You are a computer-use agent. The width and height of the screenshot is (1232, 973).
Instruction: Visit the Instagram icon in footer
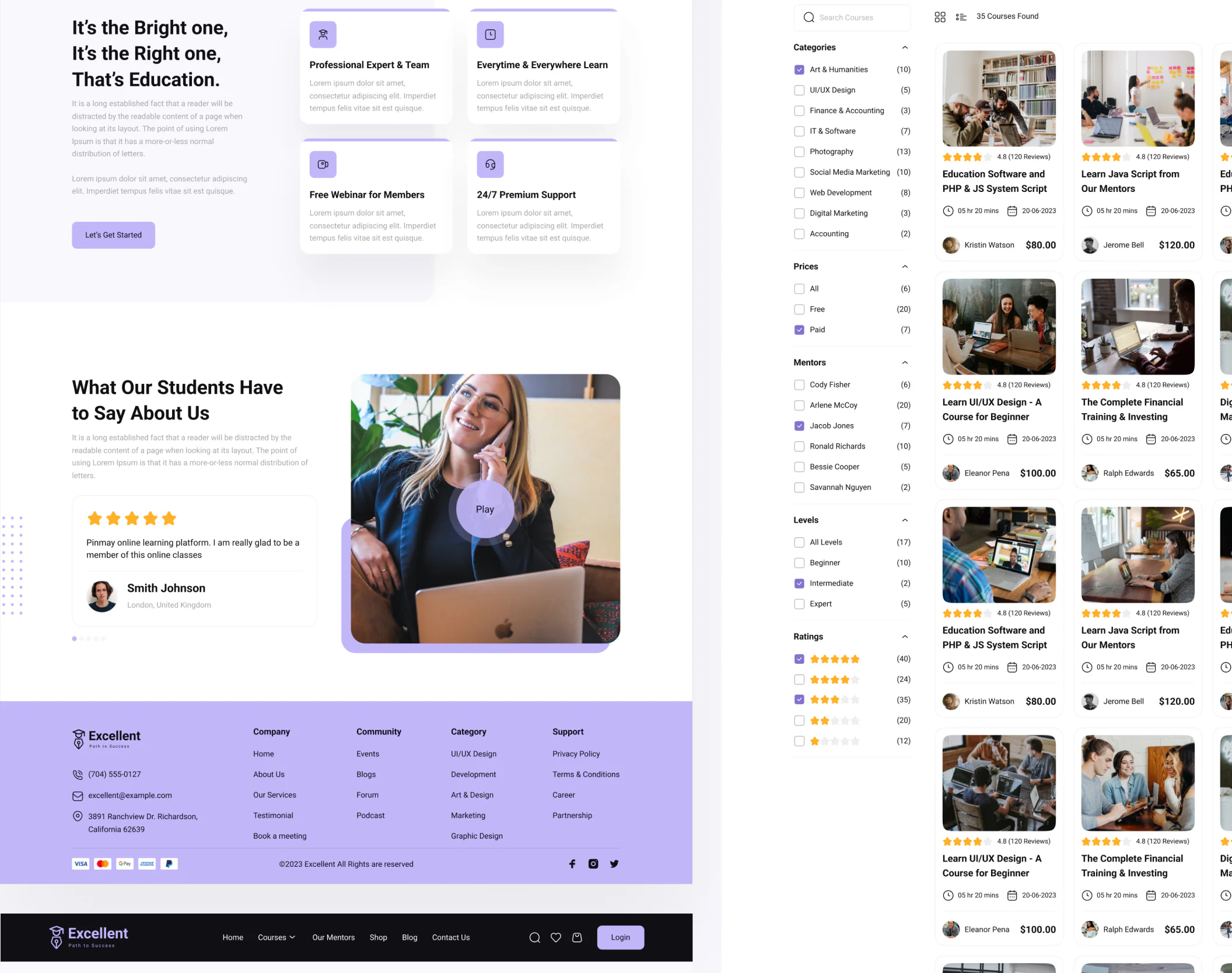[x=593, y=864]
